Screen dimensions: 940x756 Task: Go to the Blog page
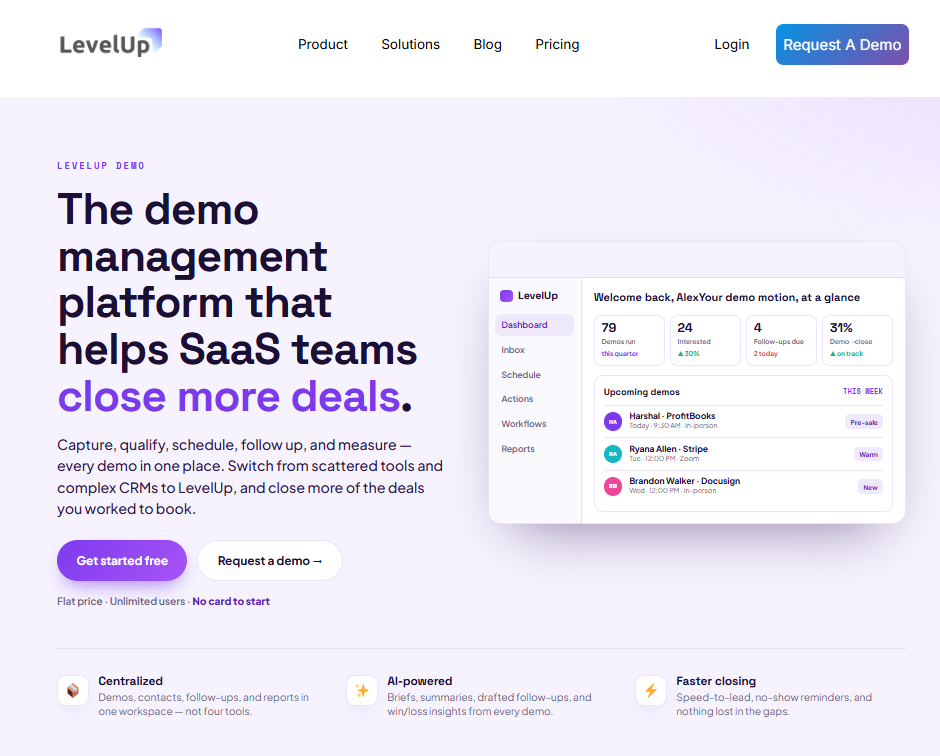(x=487, y=44)
